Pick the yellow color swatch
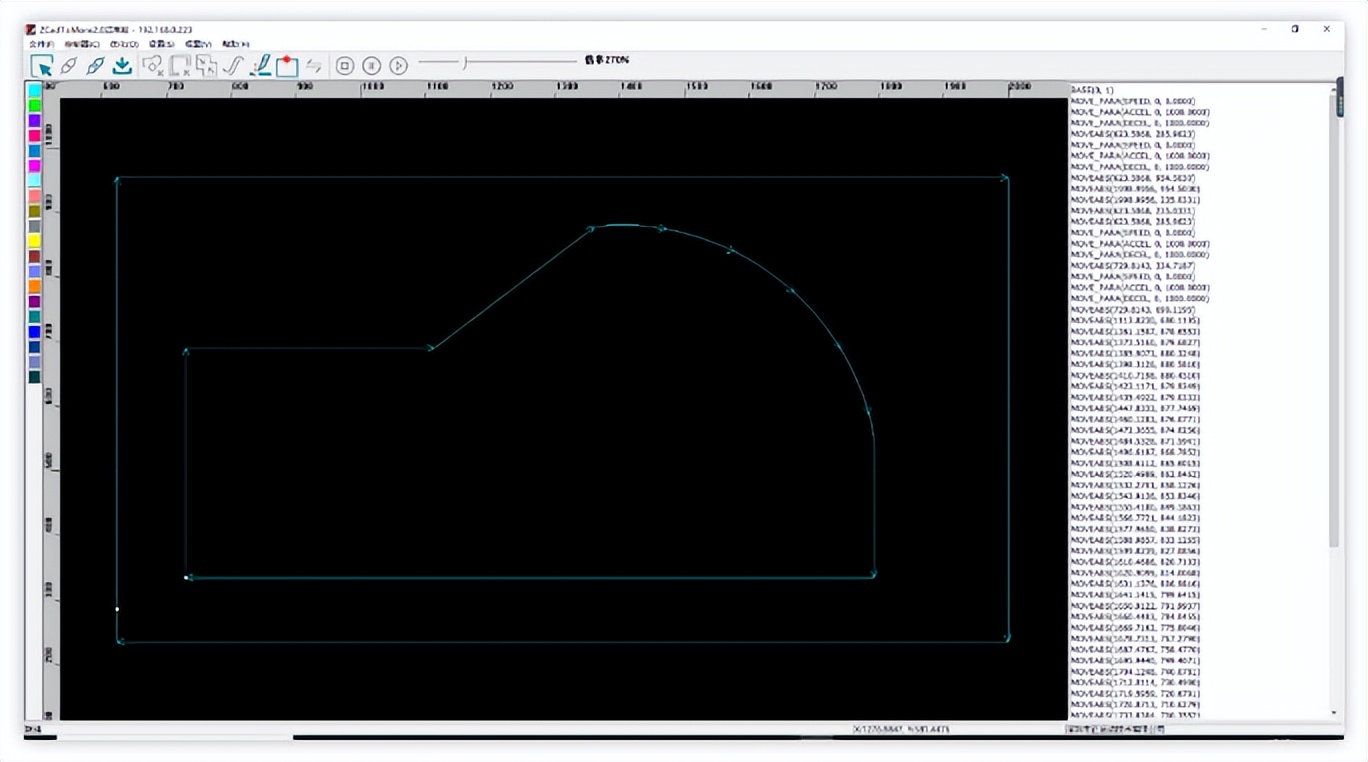The width and height of the screenshot is (1368, 762). pyautogui.click(x=34, y=241)
